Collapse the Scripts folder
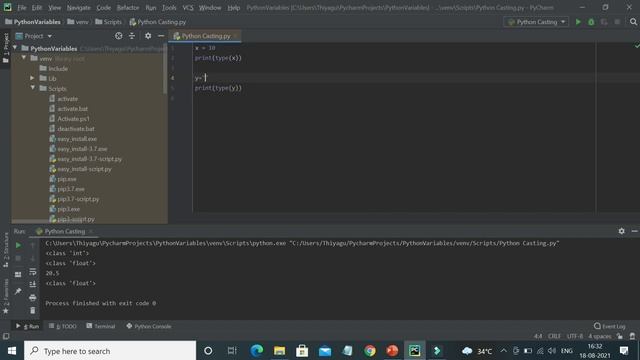 click(x=33, y=88)
